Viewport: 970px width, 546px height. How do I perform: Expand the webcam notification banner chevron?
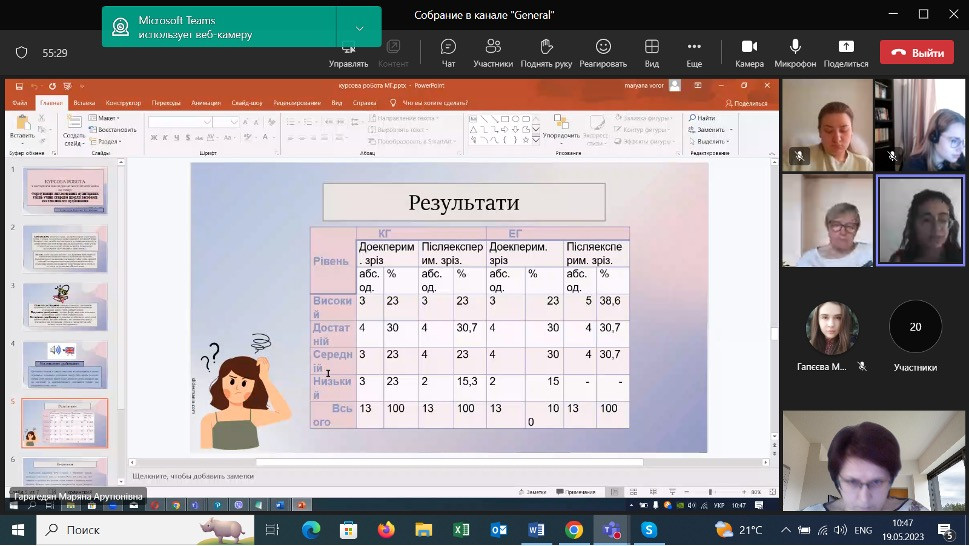pos(359,27)
